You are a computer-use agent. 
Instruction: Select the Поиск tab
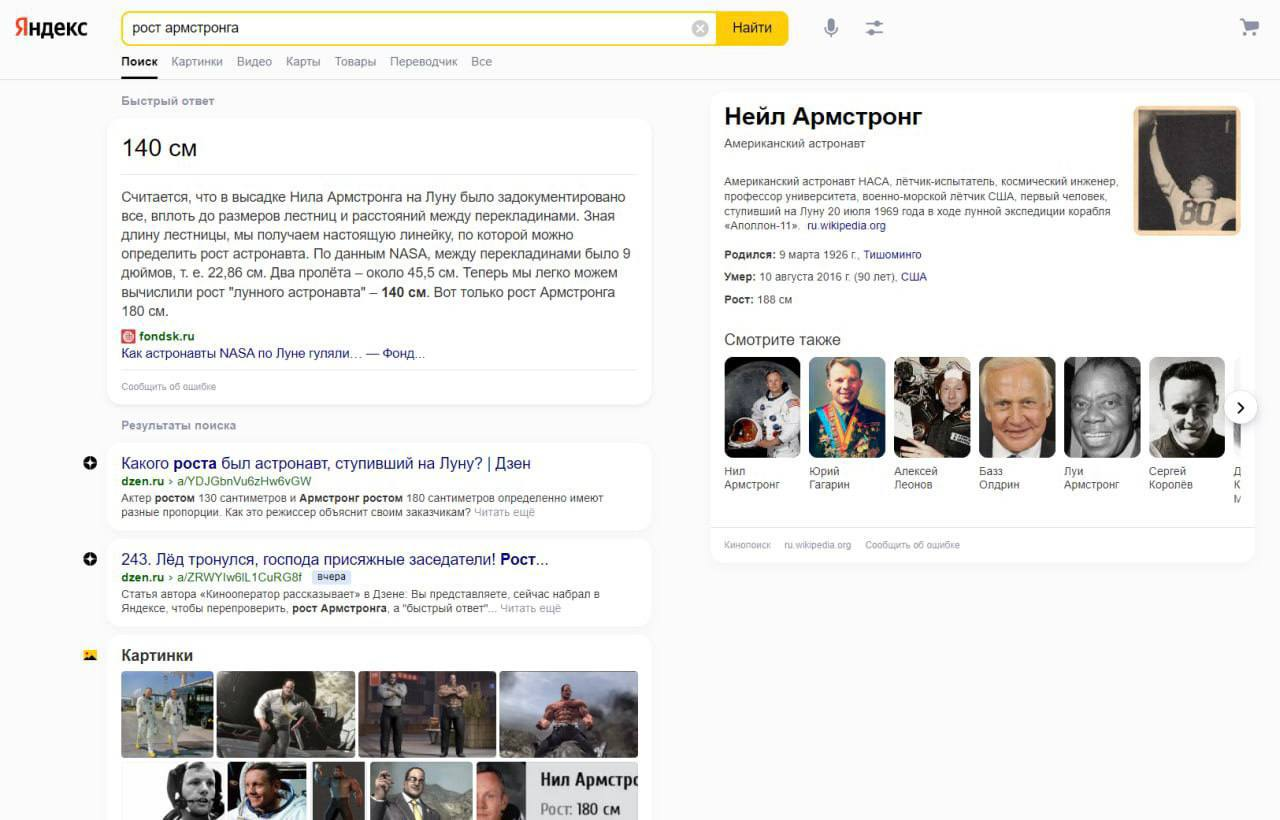click(139, 61)
